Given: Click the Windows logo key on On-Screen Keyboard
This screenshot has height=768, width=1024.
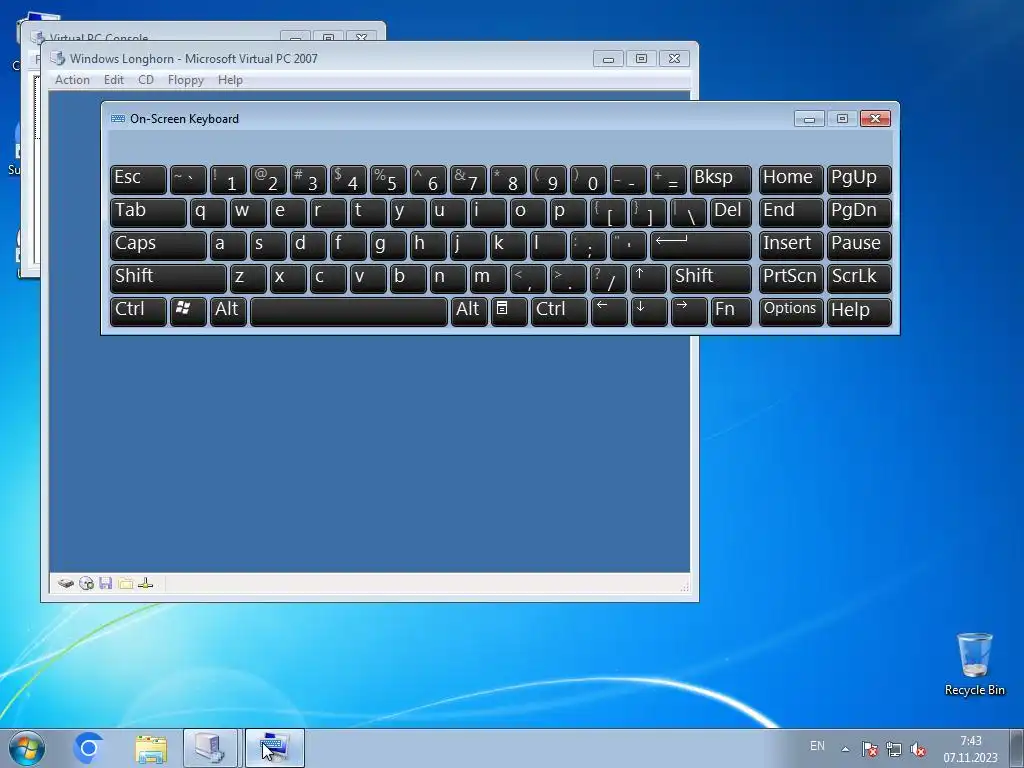Looking at the screenshot, I should [188, 311].
